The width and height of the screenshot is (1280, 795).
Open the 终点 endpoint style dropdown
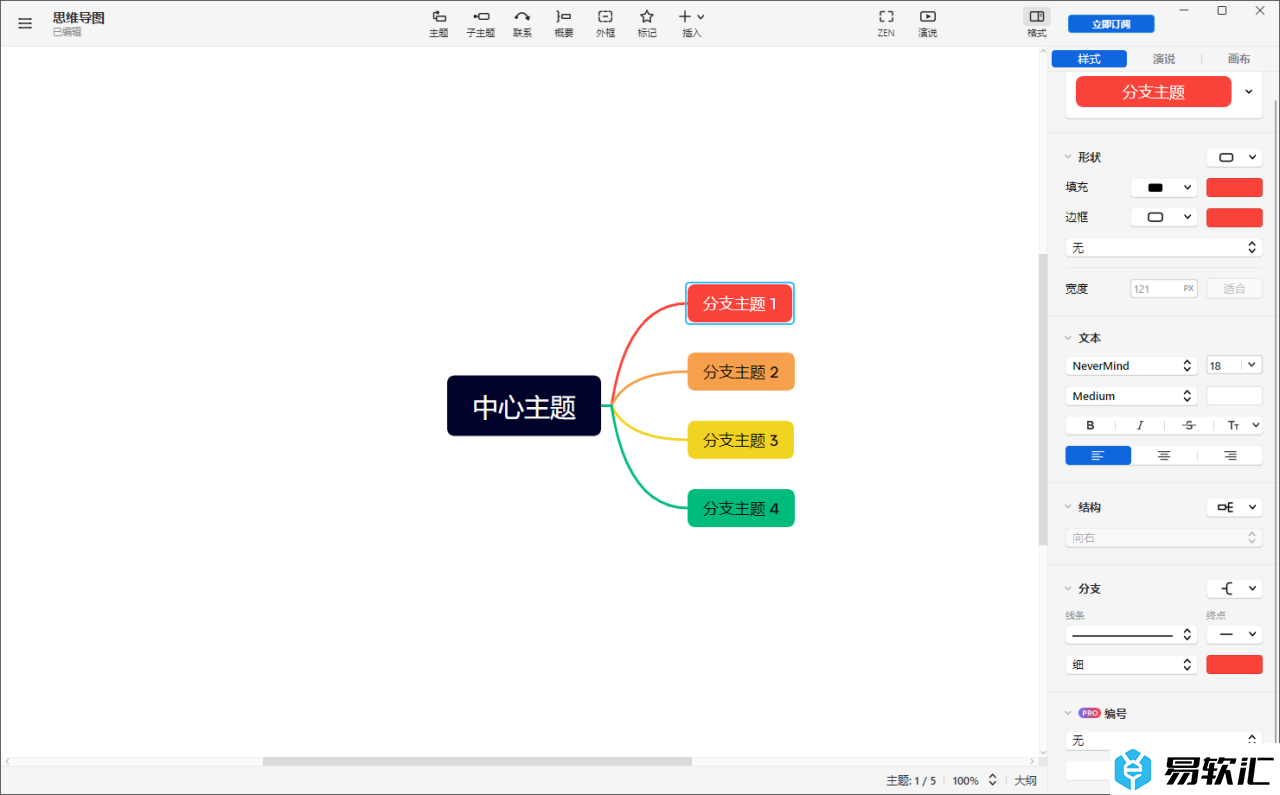(1234, 635)
